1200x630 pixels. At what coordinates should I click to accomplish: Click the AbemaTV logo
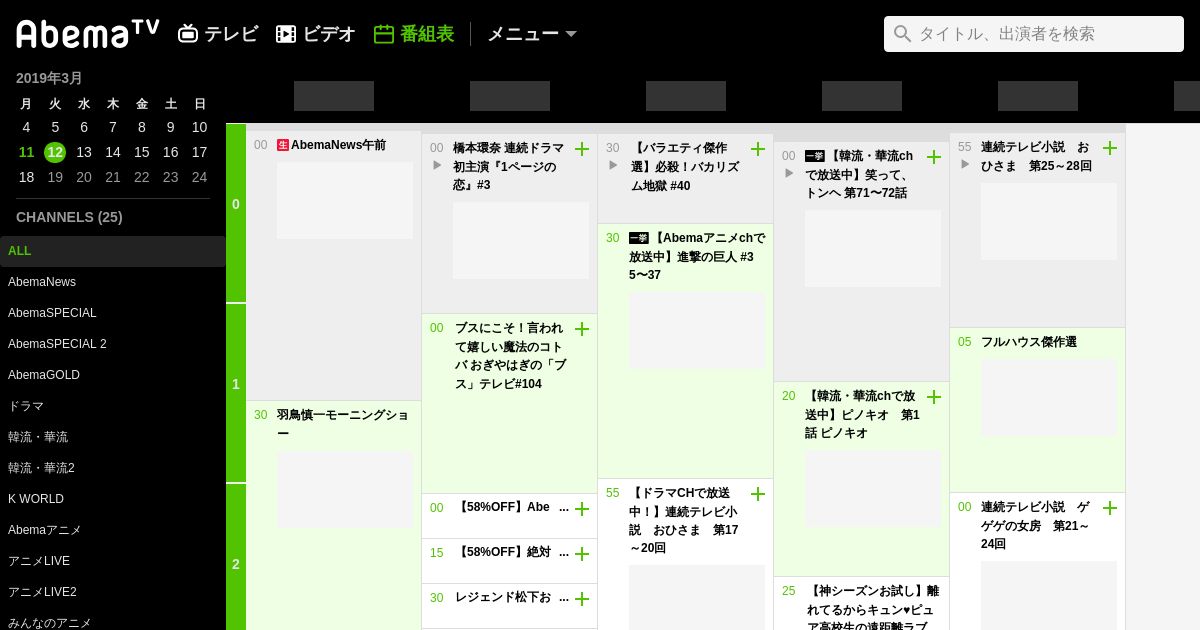(x=88, y=34)
